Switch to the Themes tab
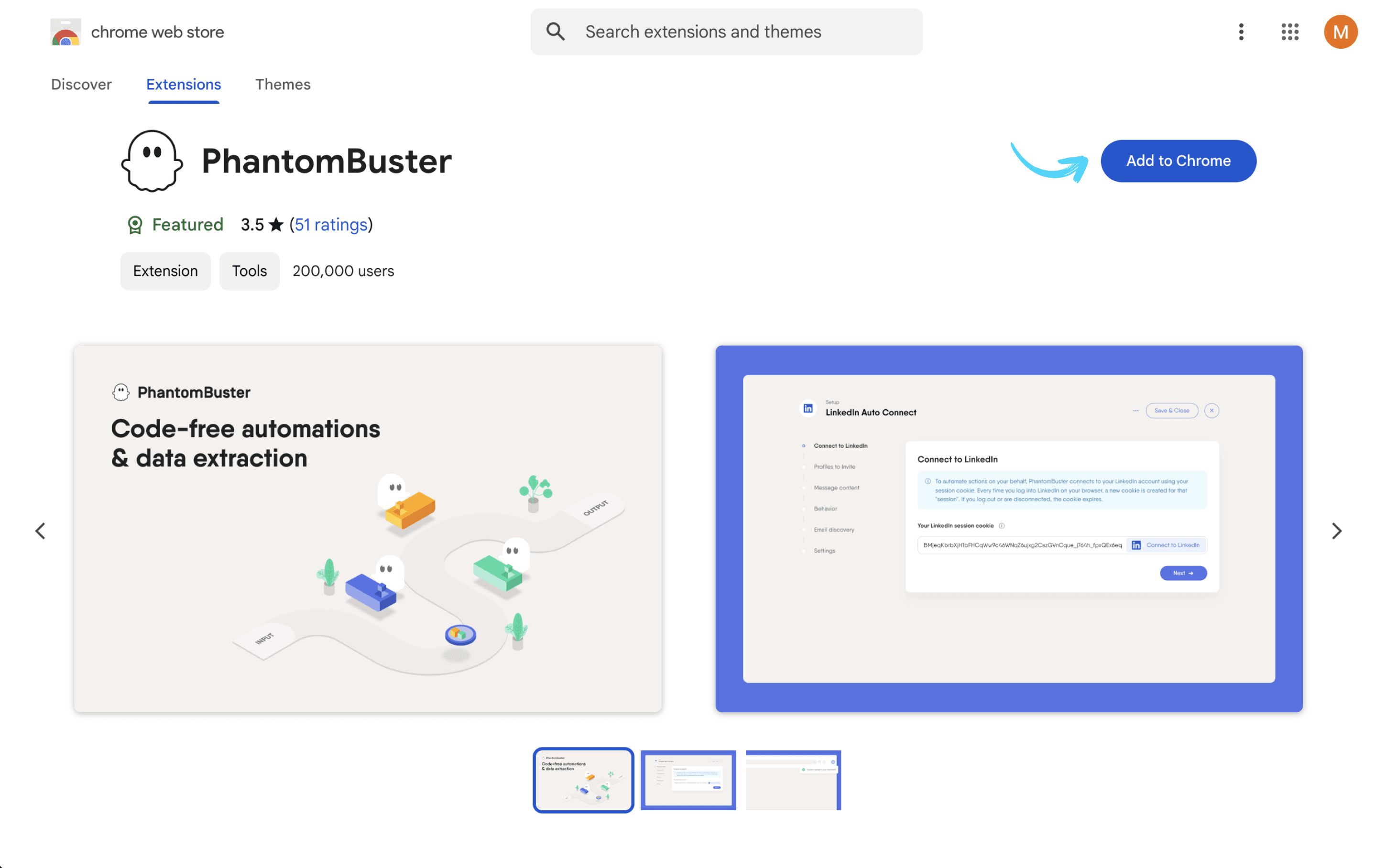The image size is (1375, 868). click(x=283, y=85)
